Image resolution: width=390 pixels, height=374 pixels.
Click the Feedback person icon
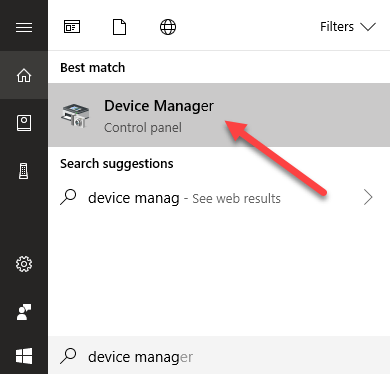pyautogui.click(x=24, y=312)
